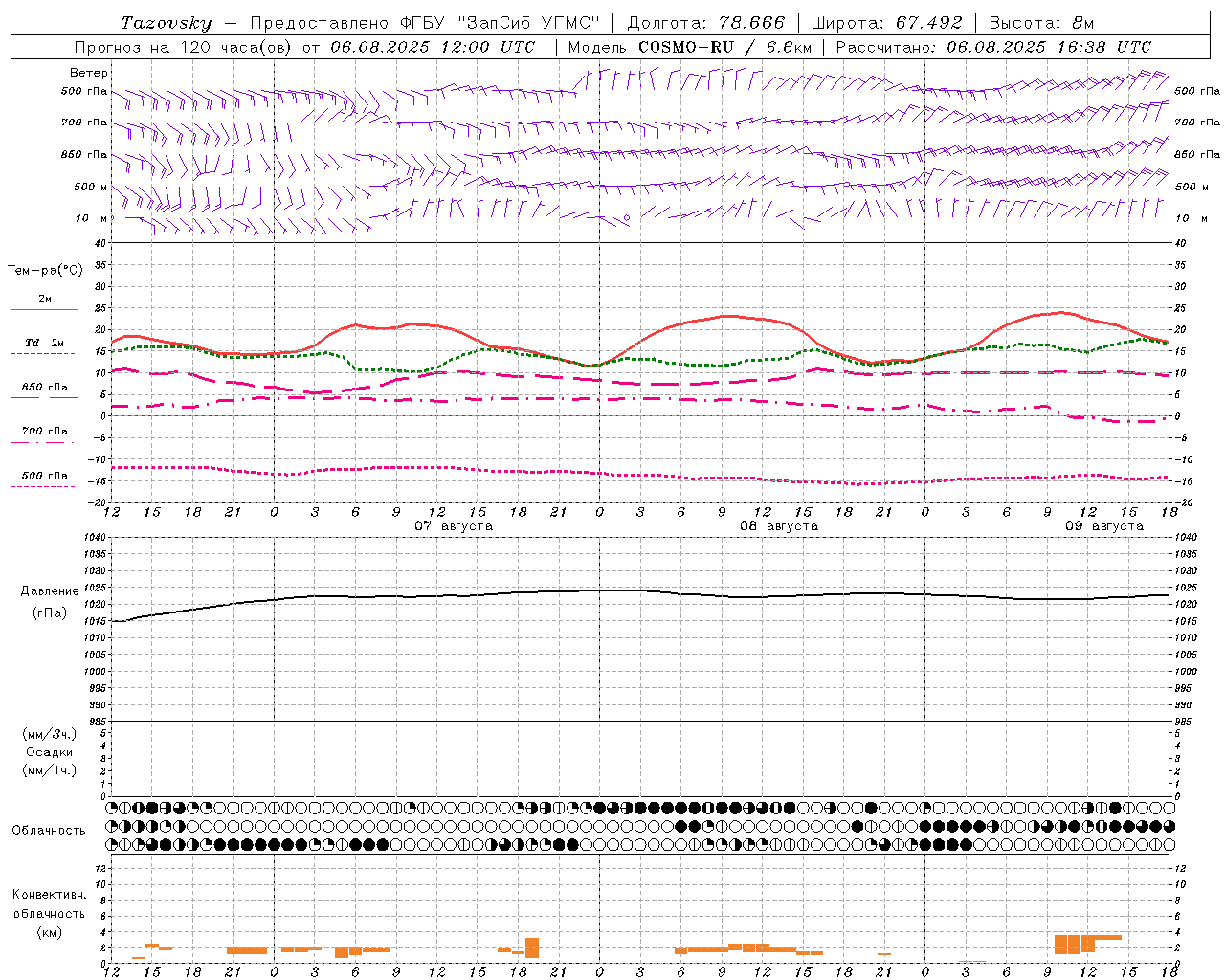Select the Осадки precipitation label
Viewport: 1225px width, 980px height.
tap(50, 752)
